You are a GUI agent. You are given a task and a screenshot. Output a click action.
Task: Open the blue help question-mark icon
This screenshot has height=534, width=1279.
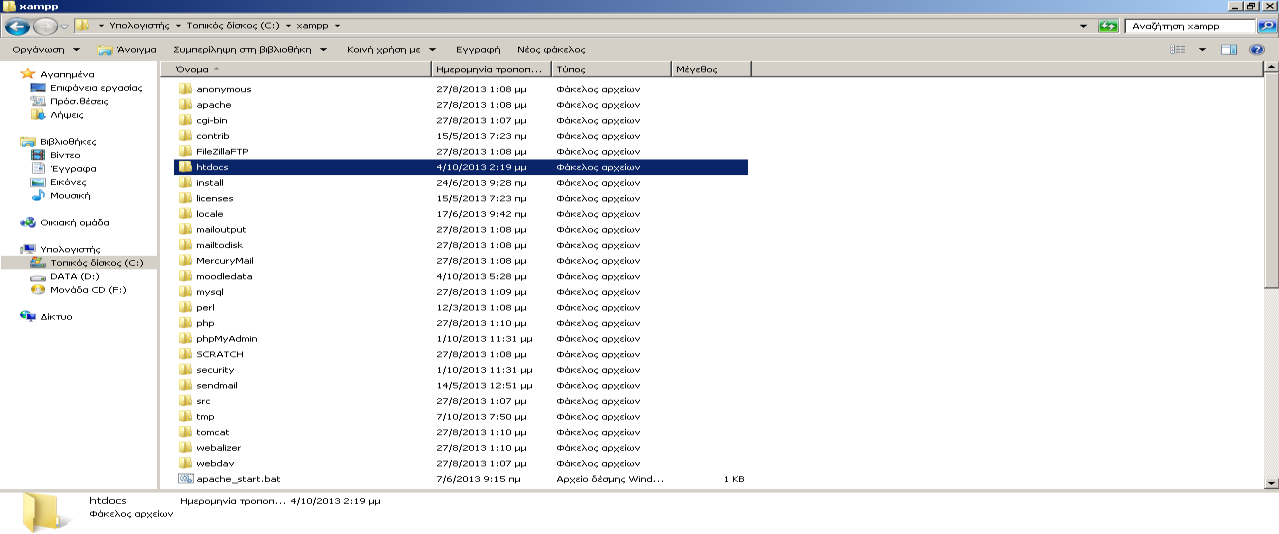1257,49
